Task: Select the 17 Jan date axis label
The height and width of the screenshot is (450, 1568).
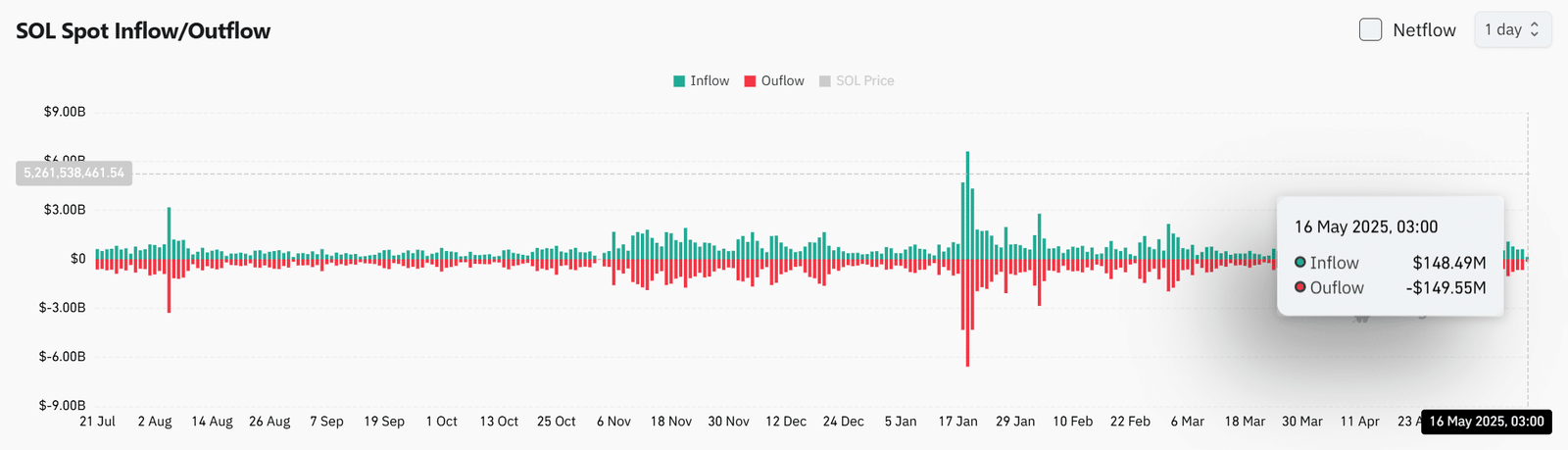Action: pyautogui.click(x=957, y=422)
